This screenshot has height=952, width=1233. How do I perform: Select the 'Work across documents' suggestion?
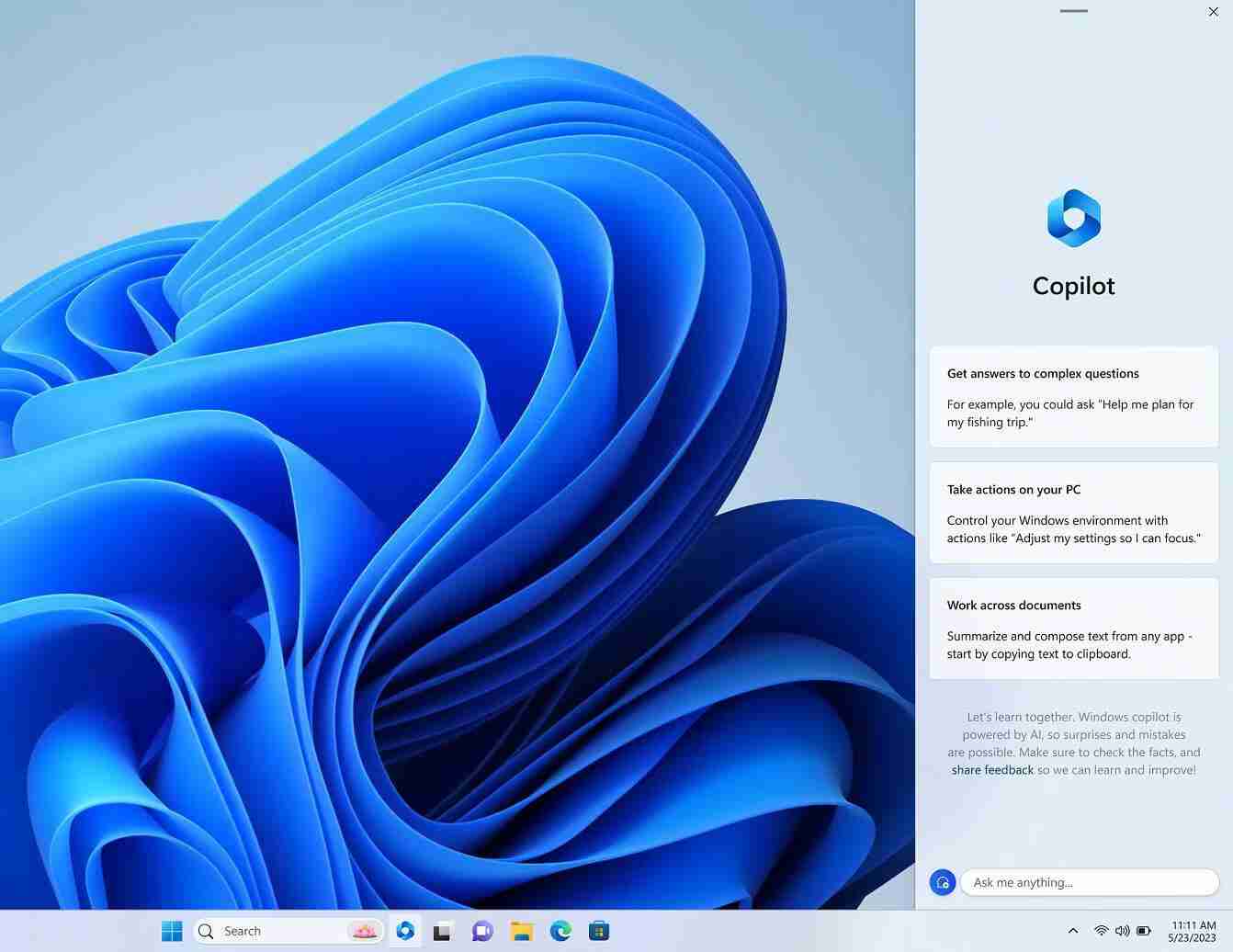[1072, 629]
